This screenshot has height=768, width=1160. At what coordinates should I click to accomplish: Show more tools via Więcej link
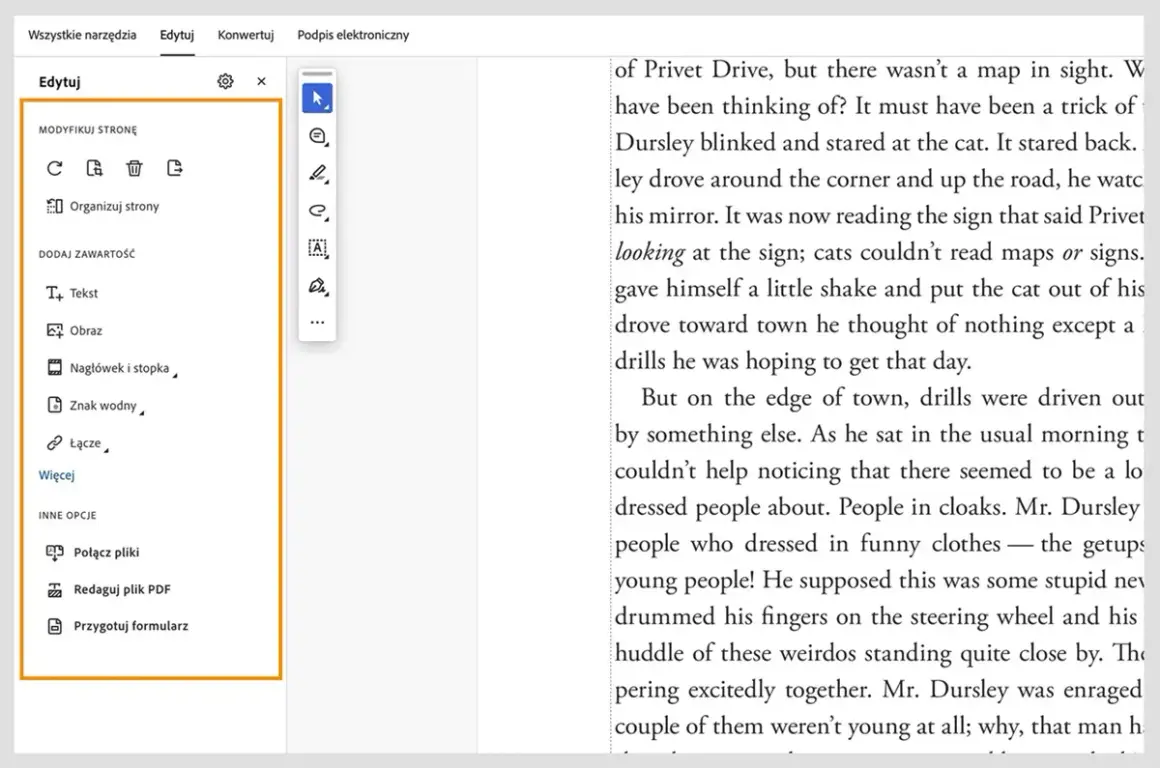(57, 474)
